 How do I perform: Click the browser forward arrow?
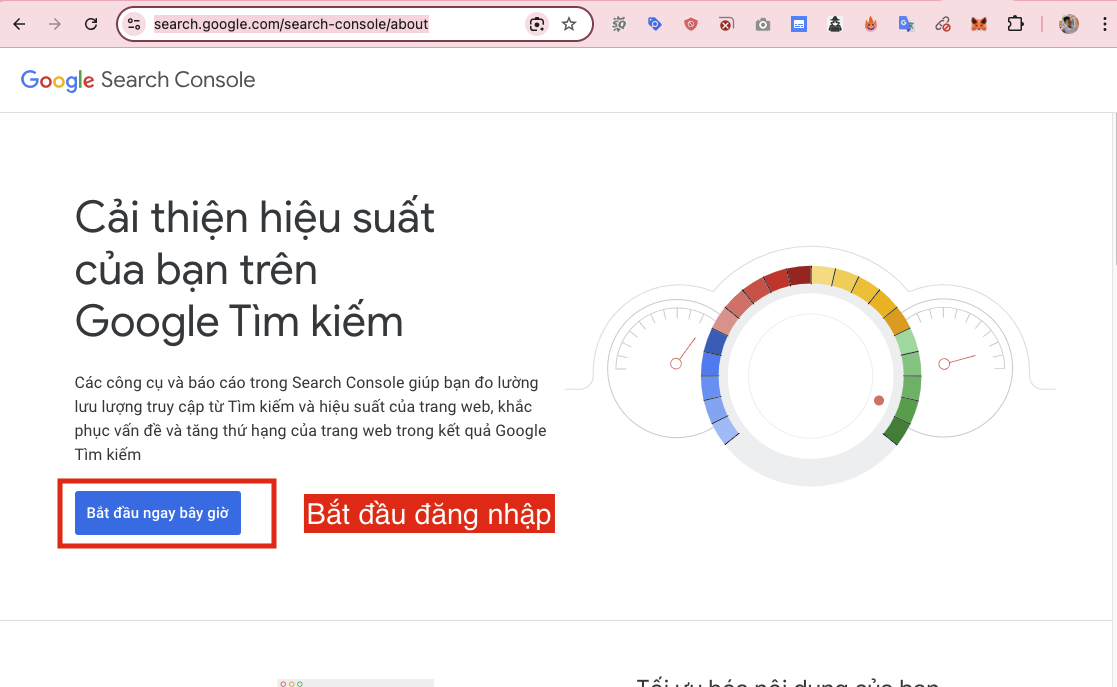(55, 24)
